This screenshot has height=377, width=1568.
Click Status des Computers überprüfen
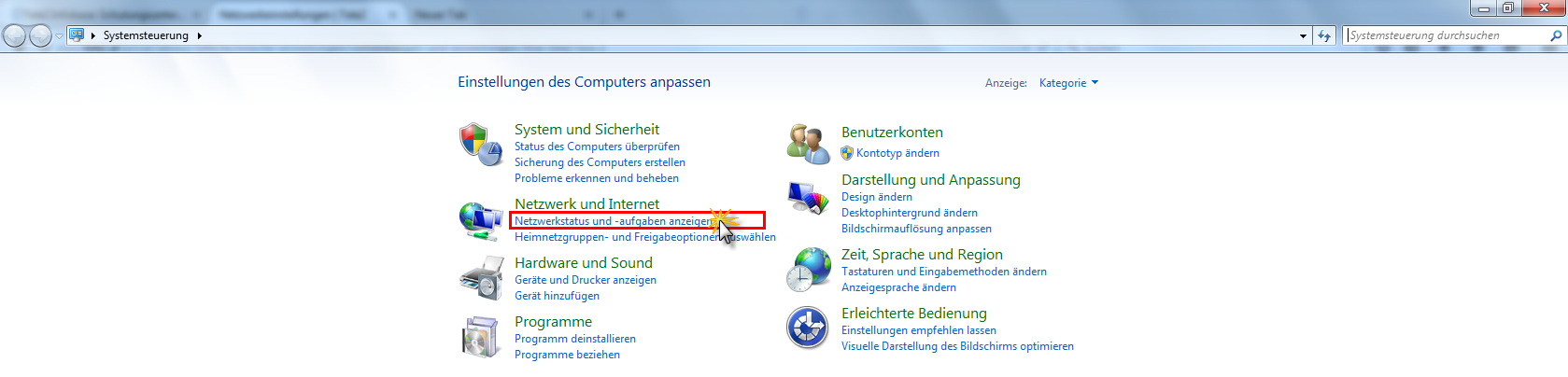pos(597,147)
